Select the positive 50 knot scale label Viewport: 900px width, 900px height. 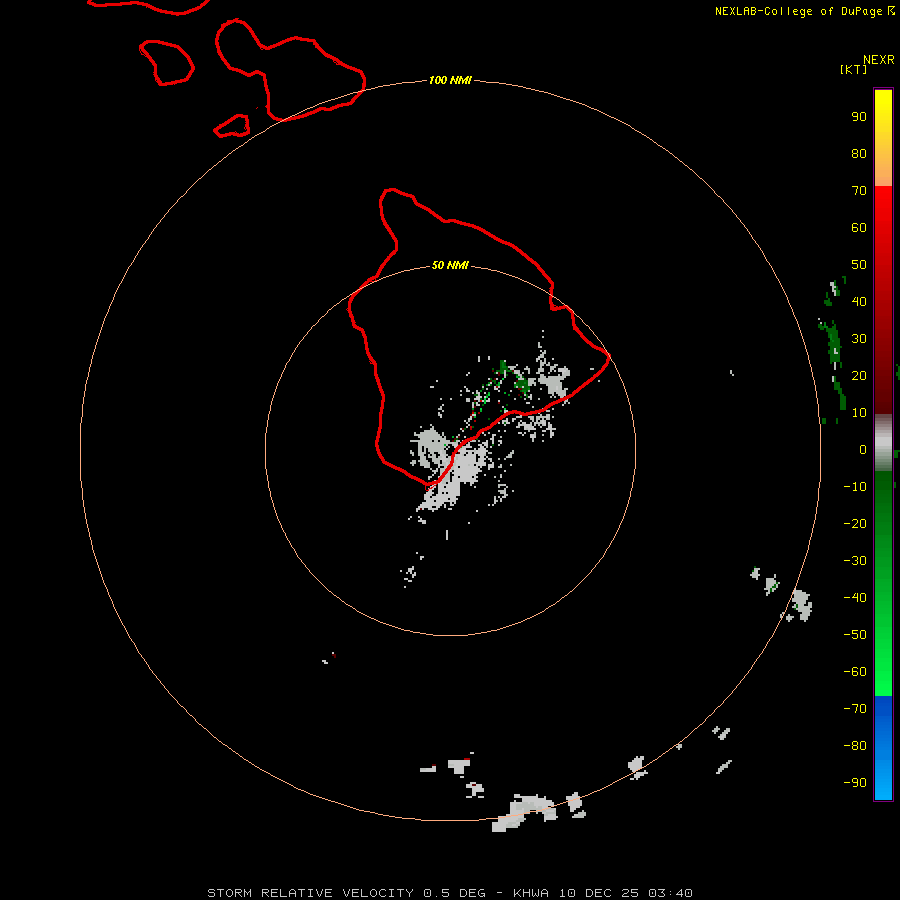(859, 265)
